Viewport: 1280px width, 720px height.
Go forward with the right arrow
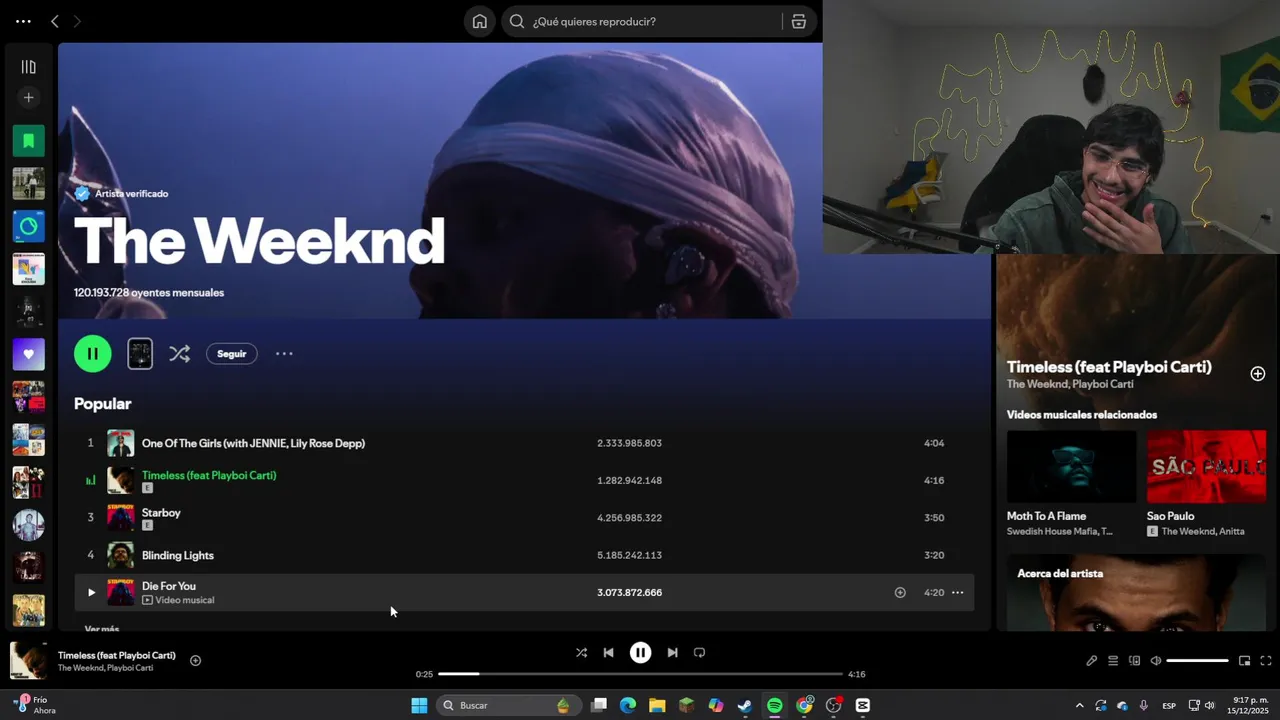click(77, 21)
